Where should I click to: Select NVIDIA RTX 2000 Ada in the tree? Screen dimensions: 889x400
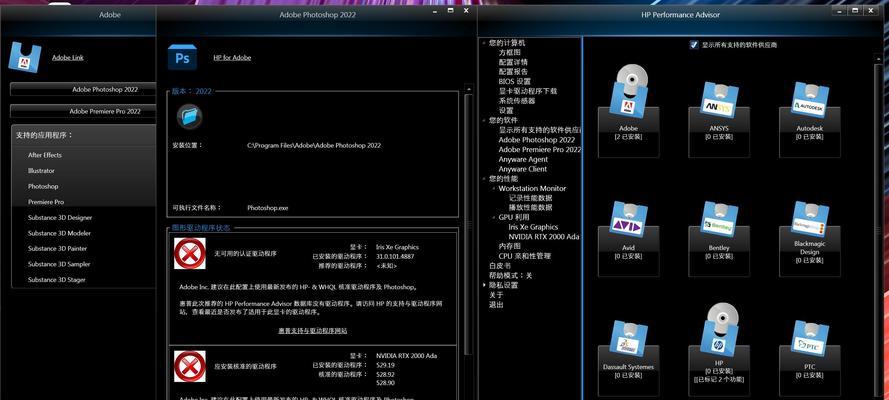544,237
